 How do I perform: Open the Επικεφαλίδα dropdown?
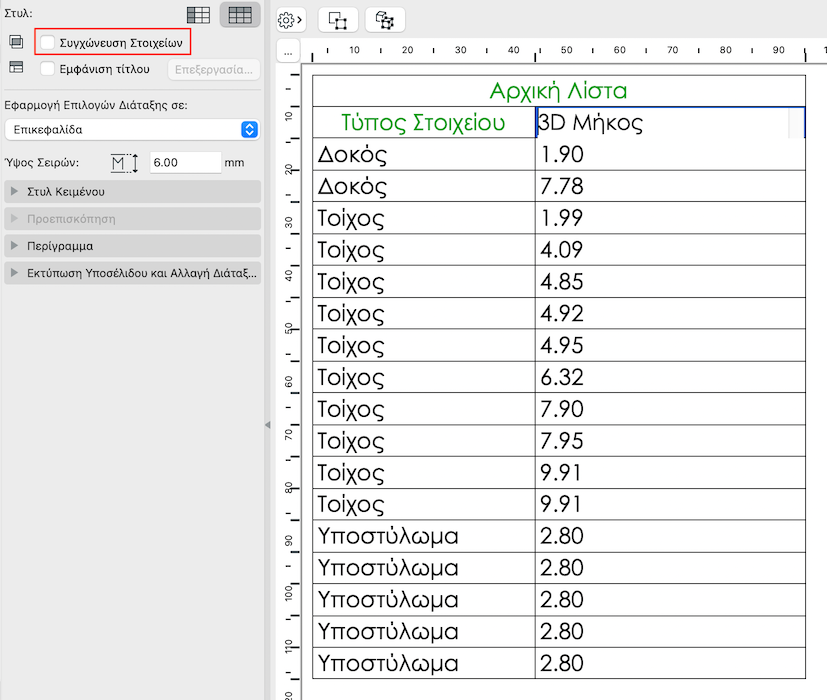[132, 130]
